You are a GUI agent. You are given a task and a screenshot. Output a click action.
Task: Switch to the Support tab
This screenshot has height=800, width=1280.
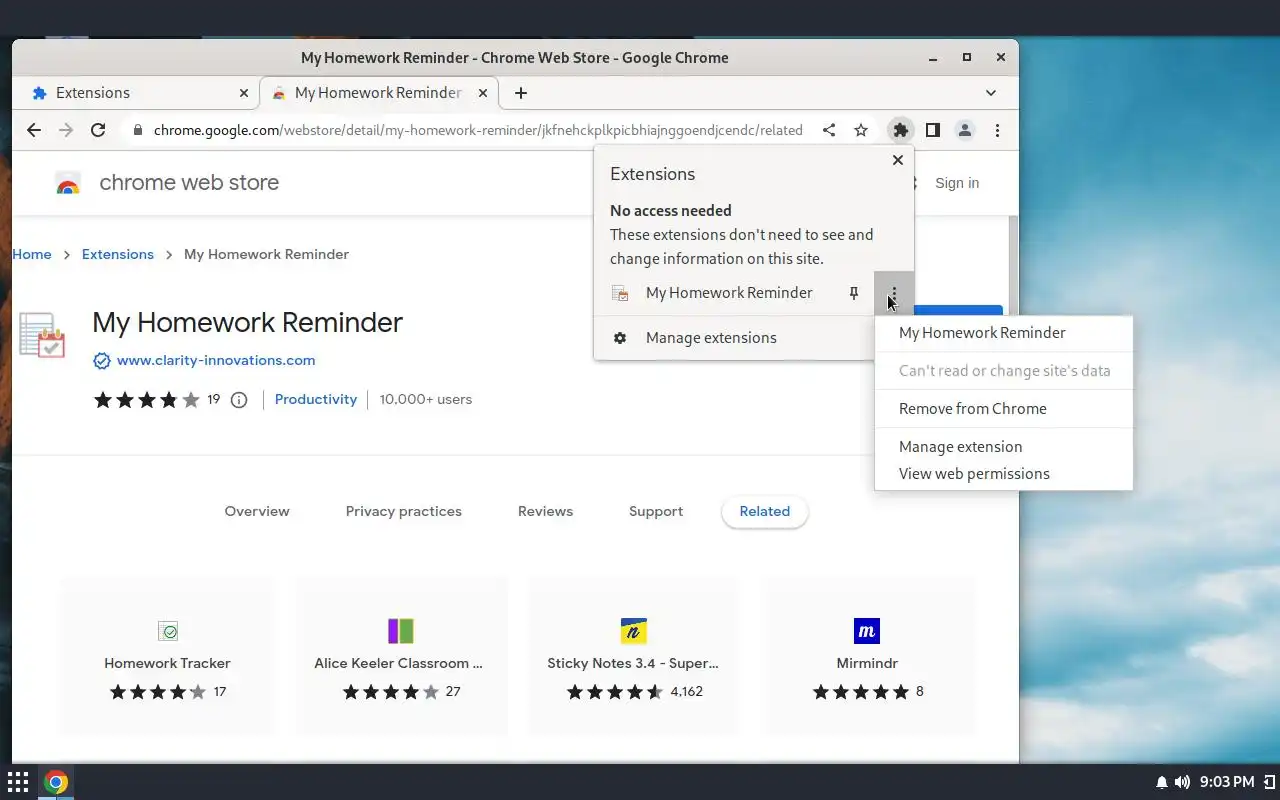[656, 511]
